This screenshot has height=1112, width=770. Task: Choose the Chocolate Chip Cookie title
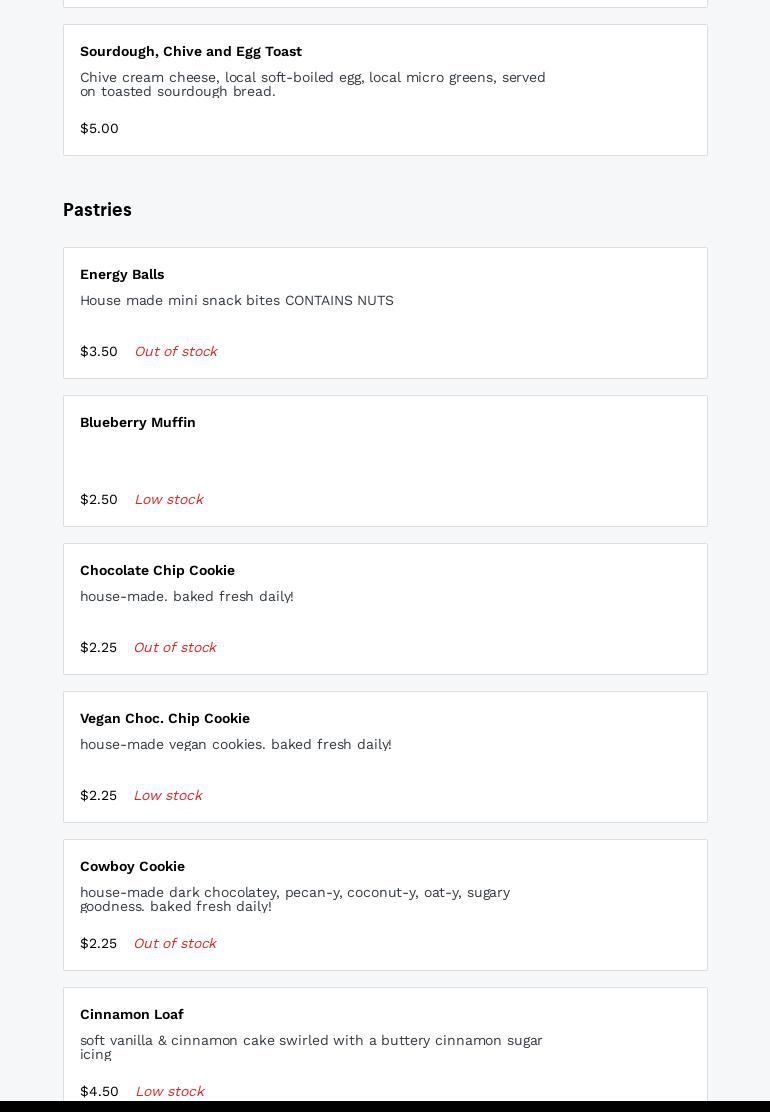[157, 571]
